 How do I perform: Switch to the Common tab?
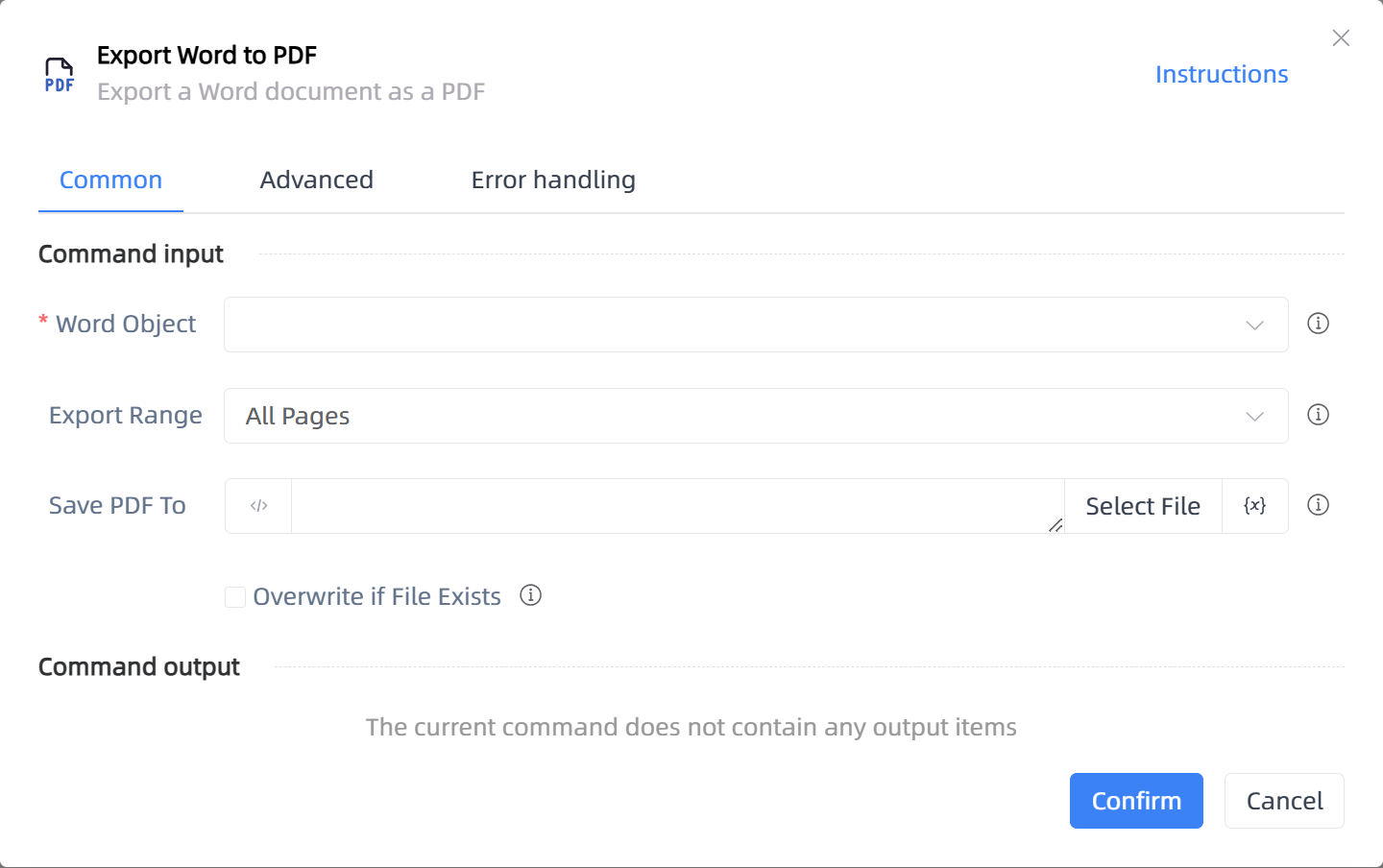pos(110,181)
